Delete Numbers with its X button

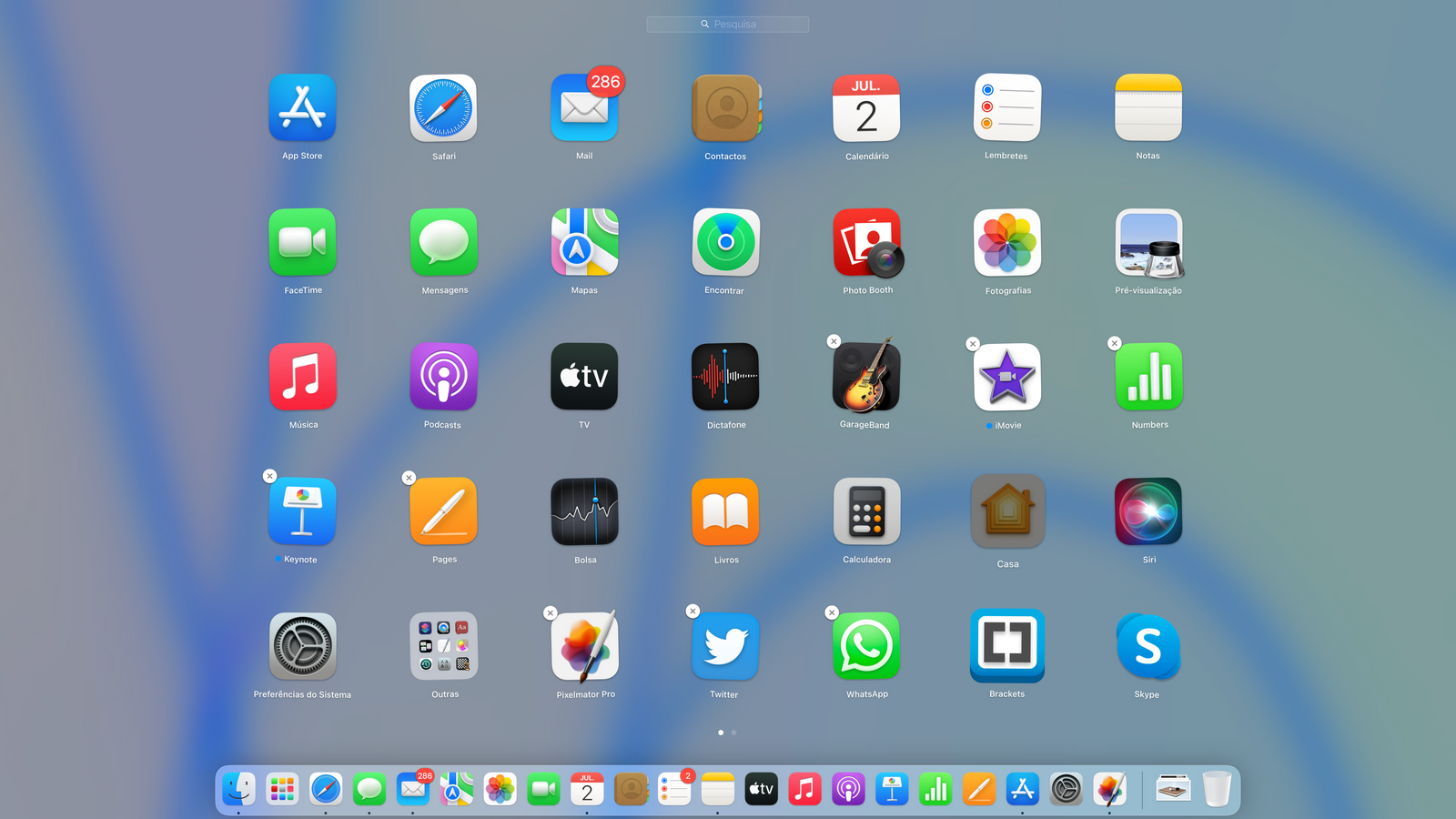[x=1115, y=343]
